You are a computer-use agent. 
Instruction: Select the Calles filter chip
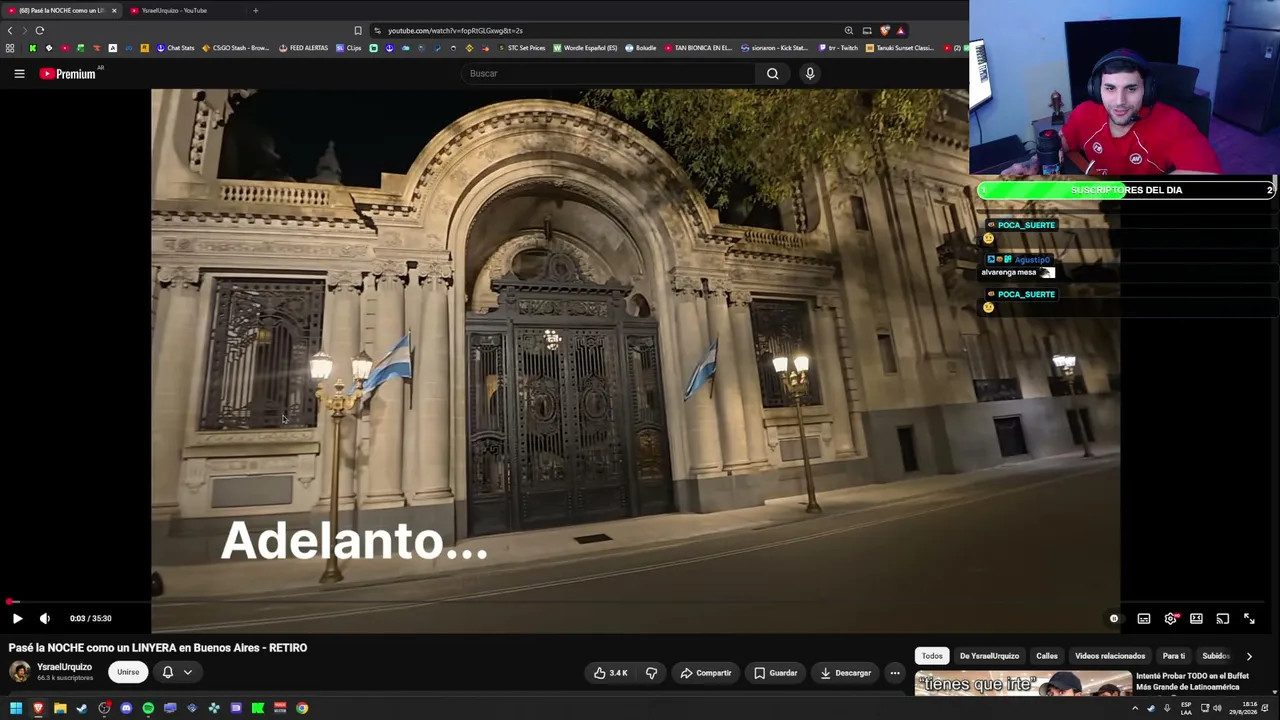click(x=1047, y=656)
